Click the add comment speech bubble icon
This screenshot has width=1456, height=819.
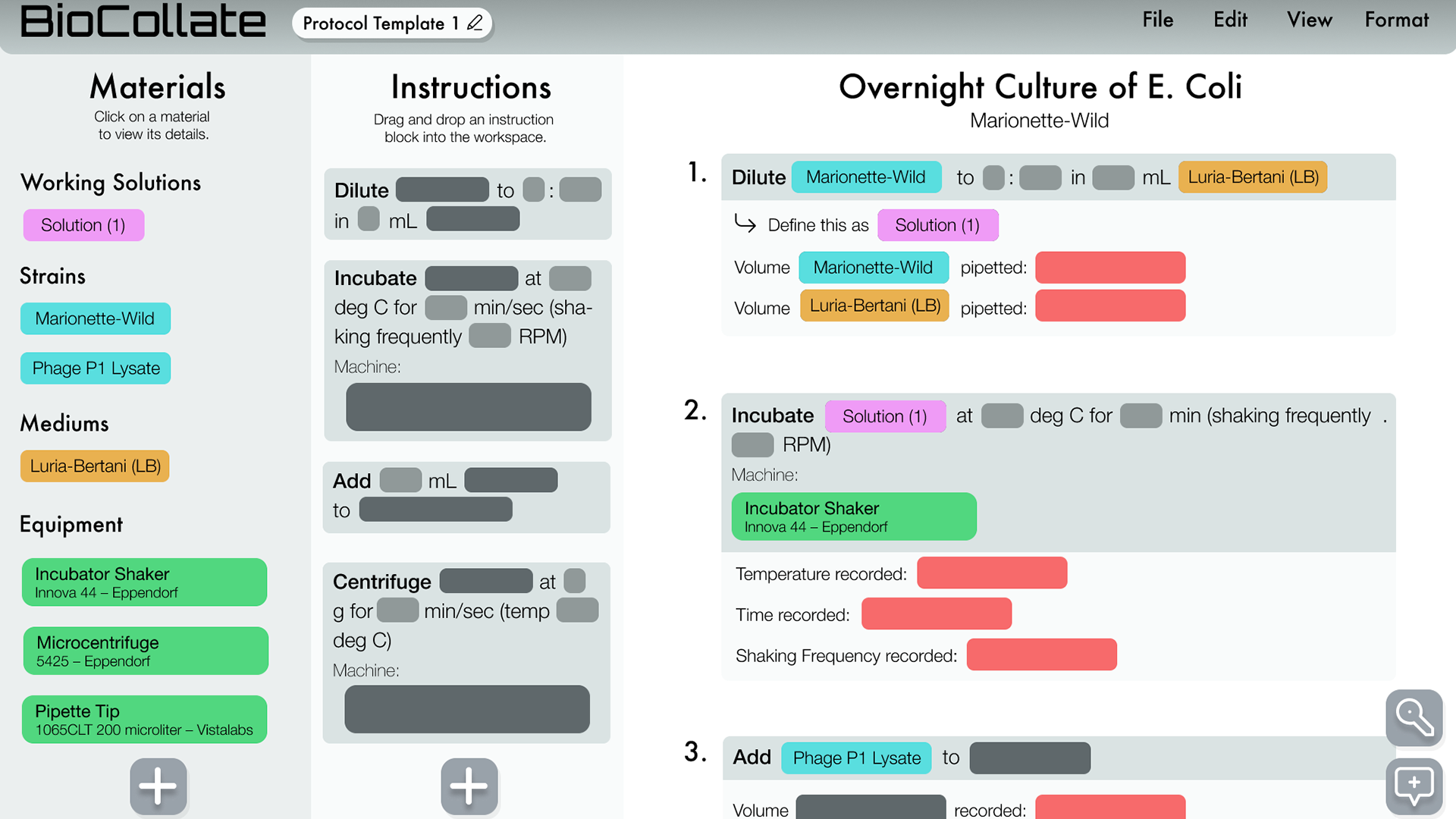[x=1414, y=786]
